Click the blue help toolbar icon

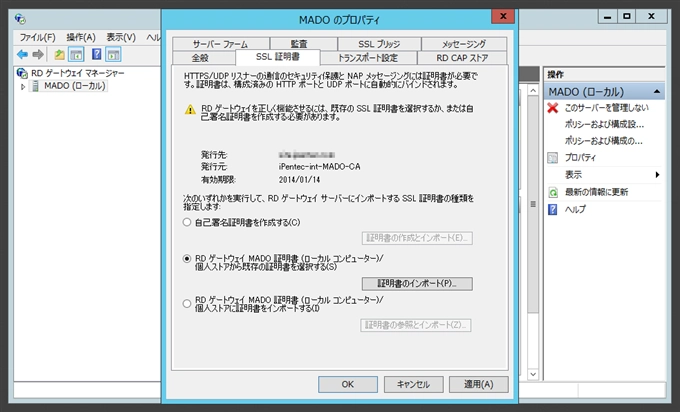point(97,54)
